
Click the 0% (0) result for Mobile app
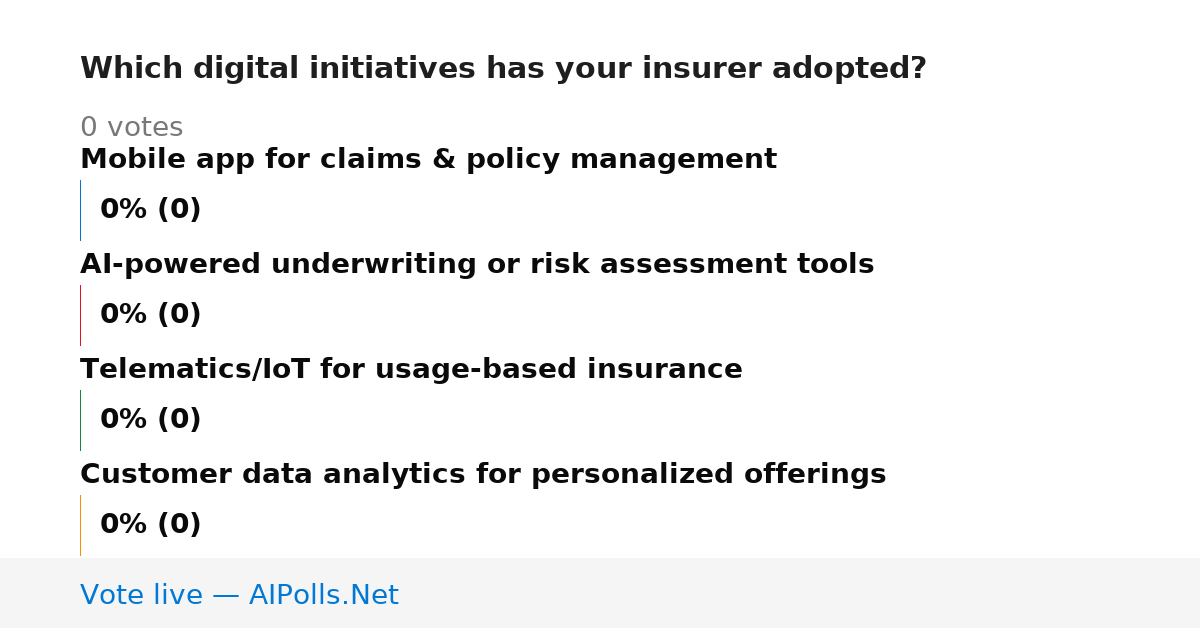click(x=150, y=210)
